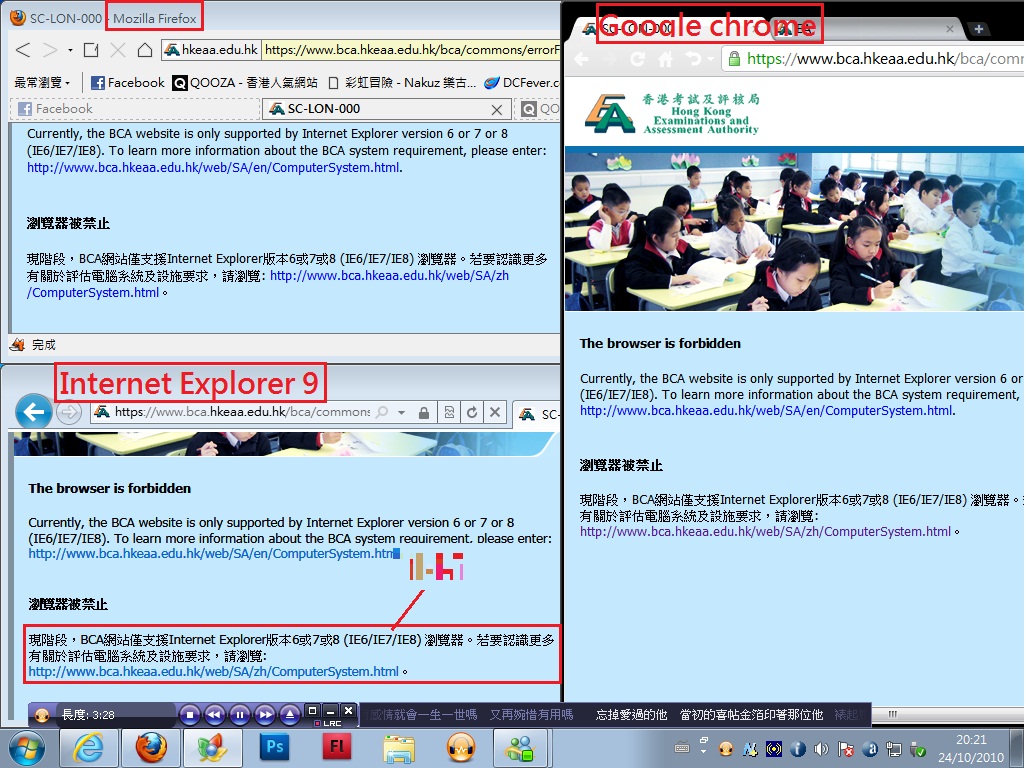
Task: Click the blue Back button in Internet Explorer 9
Action: pyautogui.click(x=33, y=411)
